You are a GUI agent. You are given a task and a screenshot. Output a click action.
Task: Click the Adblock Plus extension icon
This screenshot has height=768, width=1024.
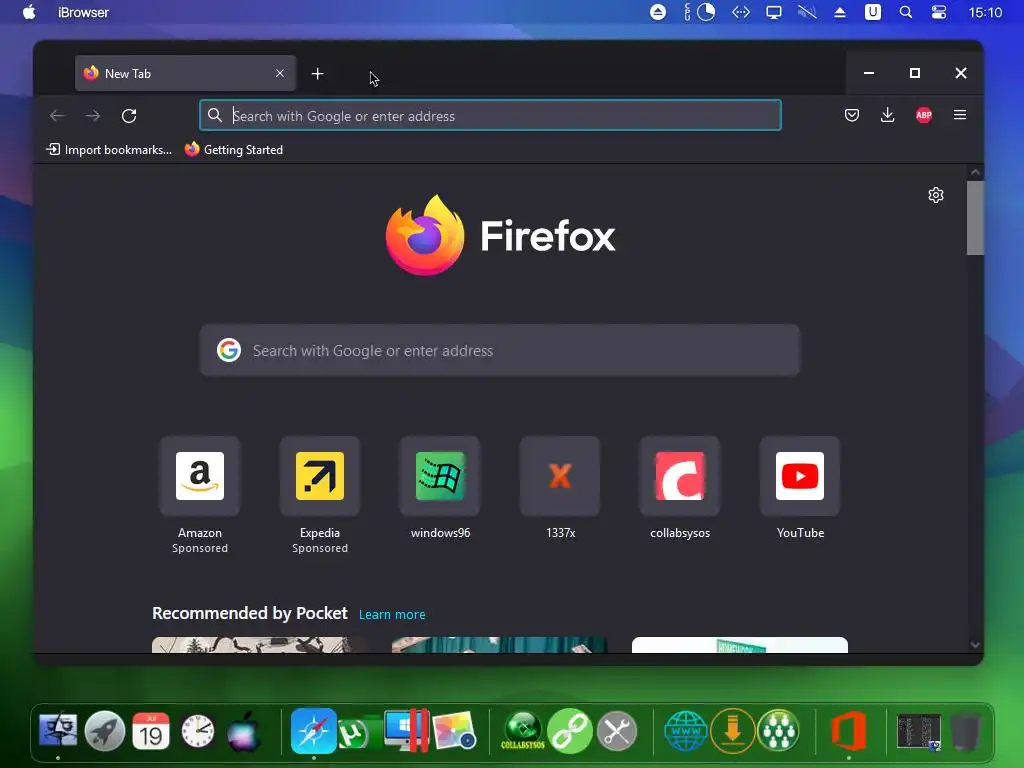tap(923, 116)
